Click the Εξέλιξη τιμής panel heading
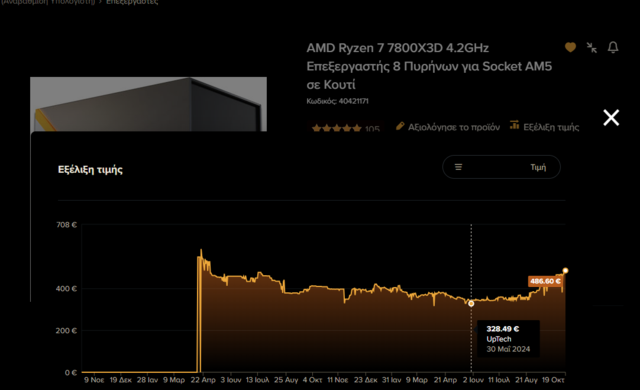This screenshot has width=640, height=390. [90, 169]
